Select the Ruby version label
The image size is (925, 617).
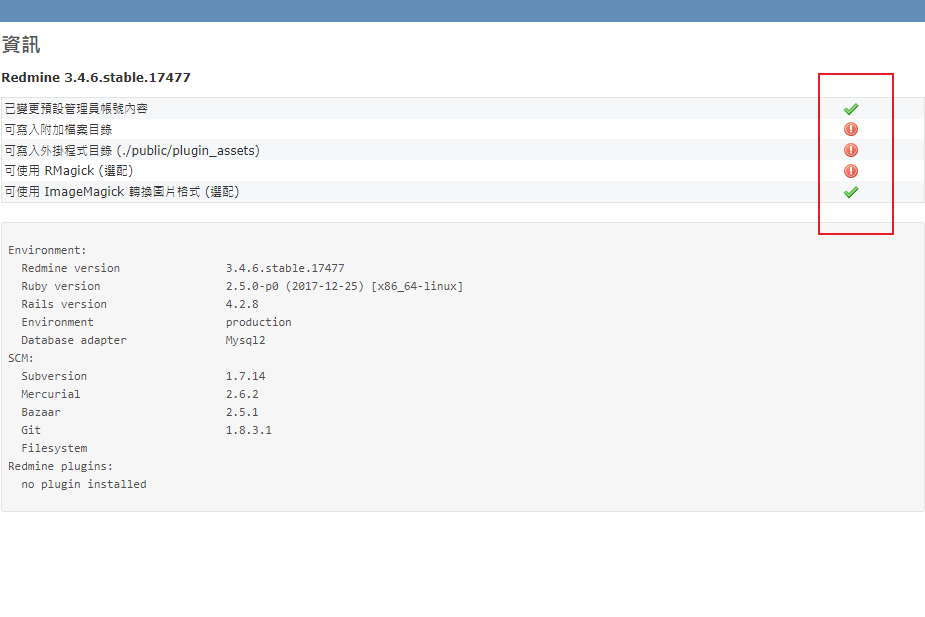point(61,286)
